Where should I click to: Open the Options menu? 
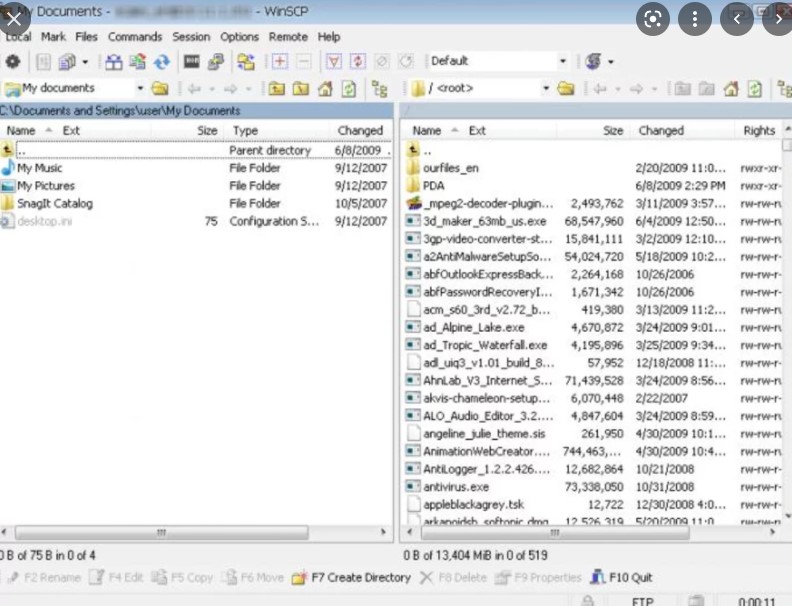[239, 37]
